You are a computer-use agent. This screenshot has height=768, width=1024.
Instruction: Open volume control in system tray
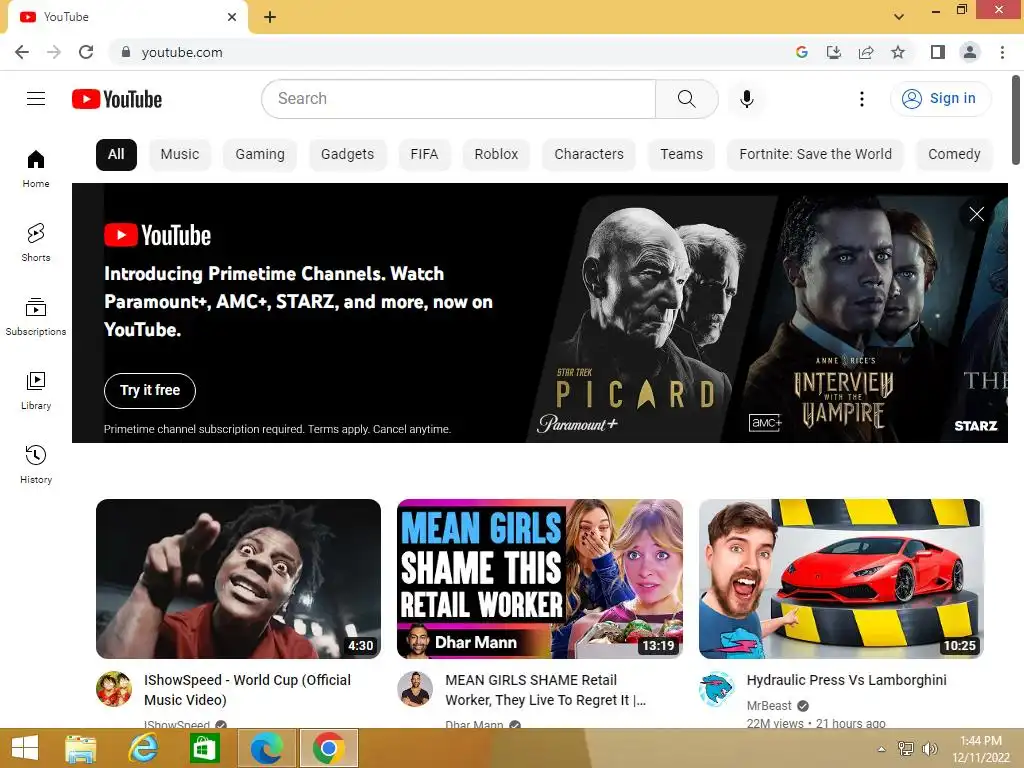point(929,748)
